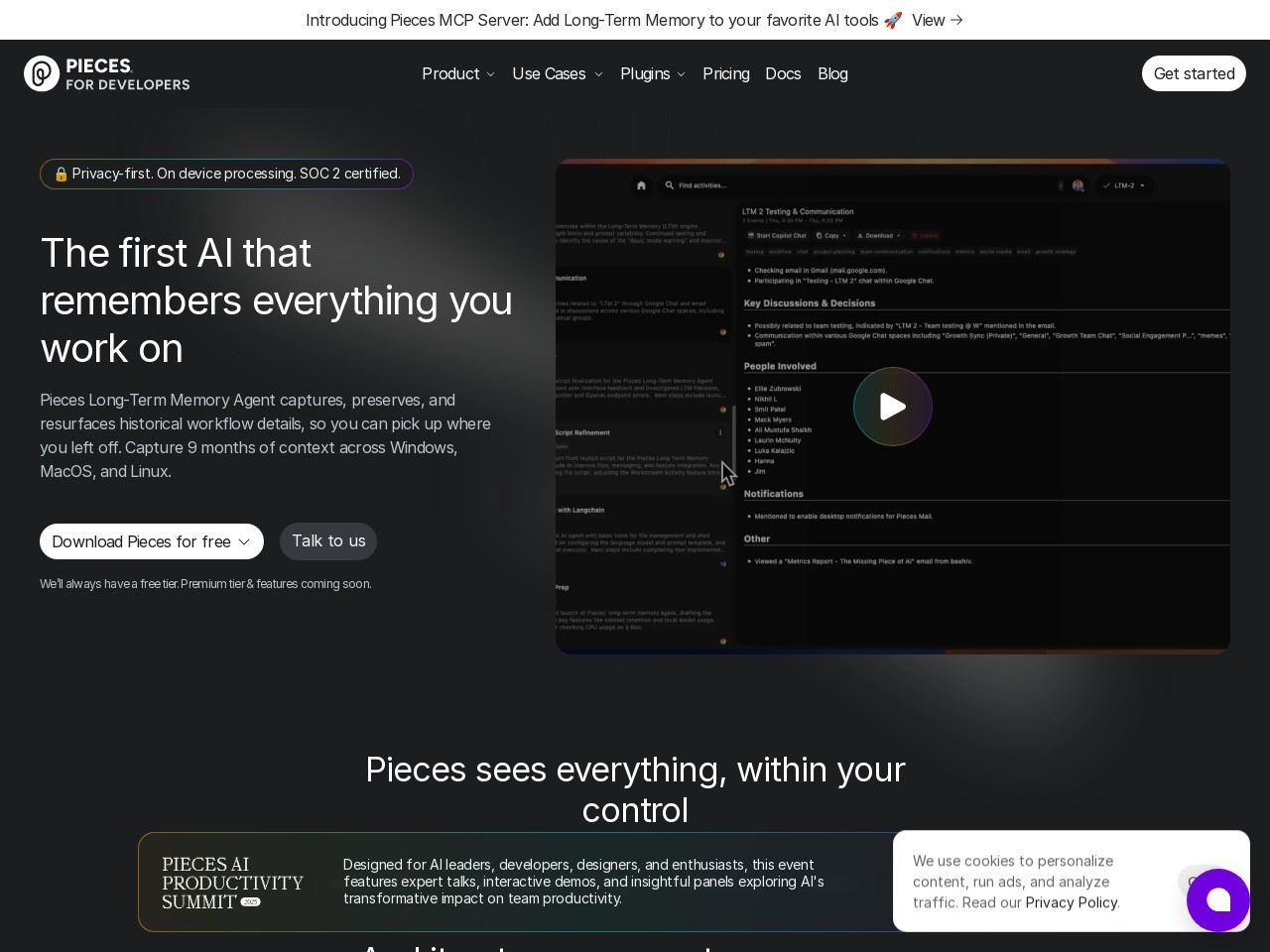The width and height of the screenshot is (1270, 952).
Task: Click the Talk to us button
Action: [x=328, y=541]
